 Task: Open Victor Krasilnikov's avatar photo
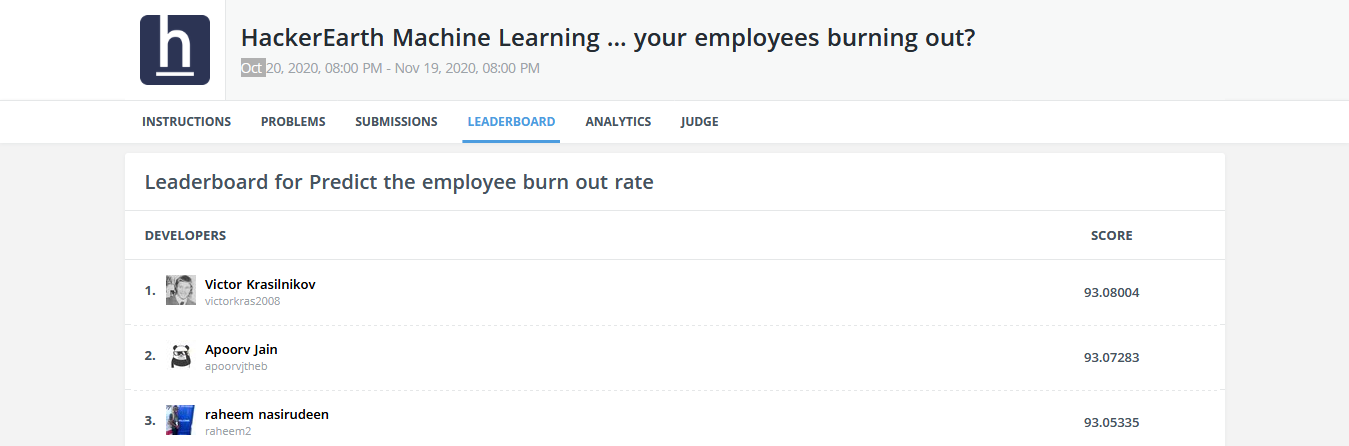180,290
